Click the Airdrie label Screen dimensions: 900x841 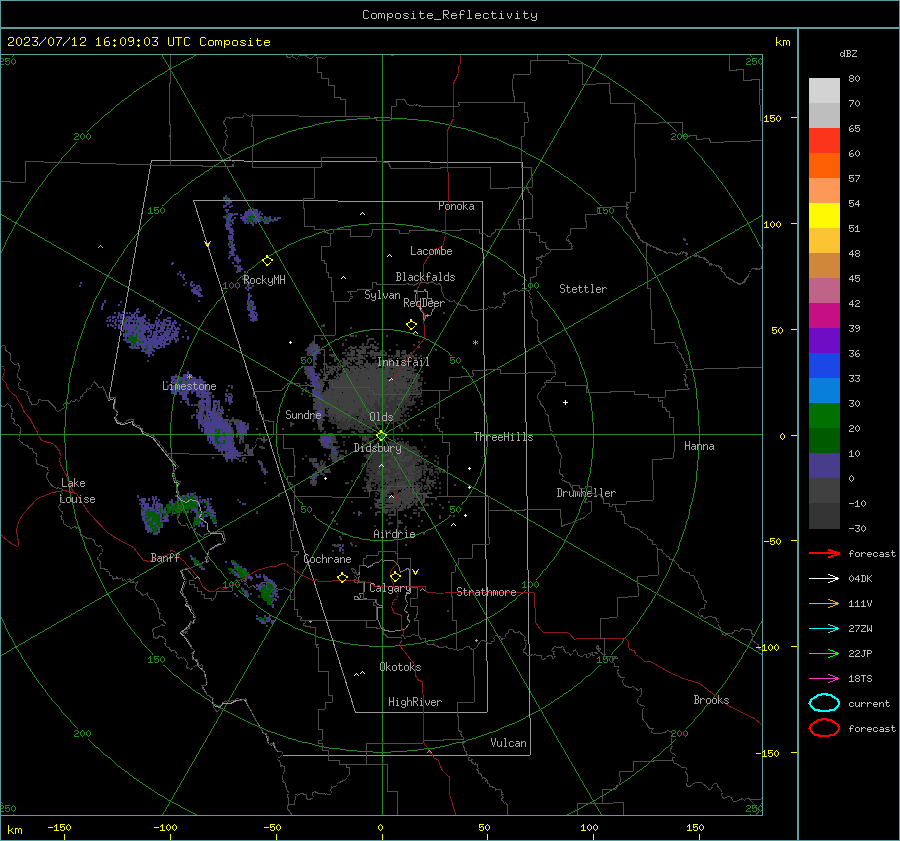(394, 534)
